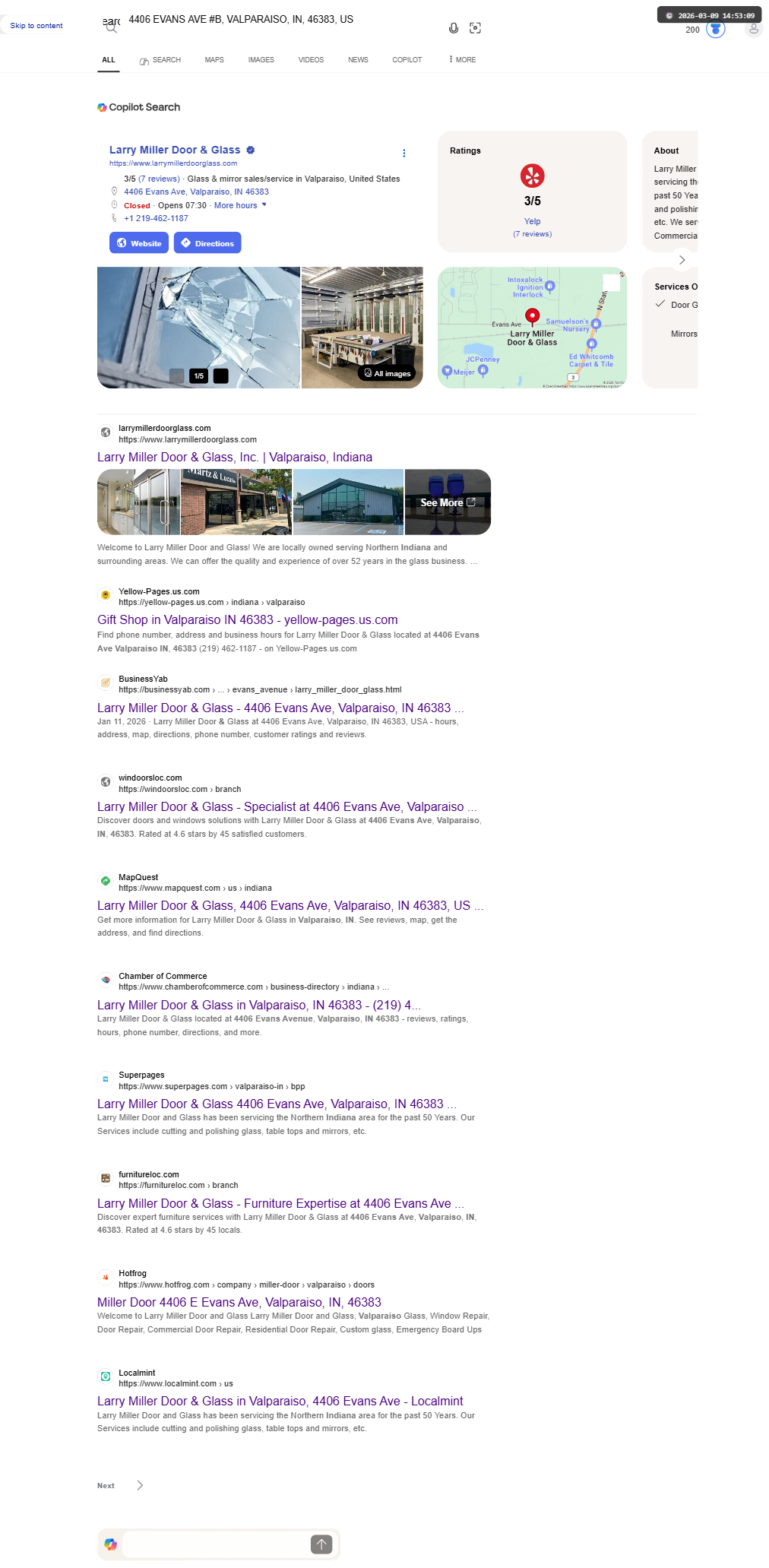
Task: Click the Yellow-Pages.us.com favicon
Action: click(x=106, y=595)
